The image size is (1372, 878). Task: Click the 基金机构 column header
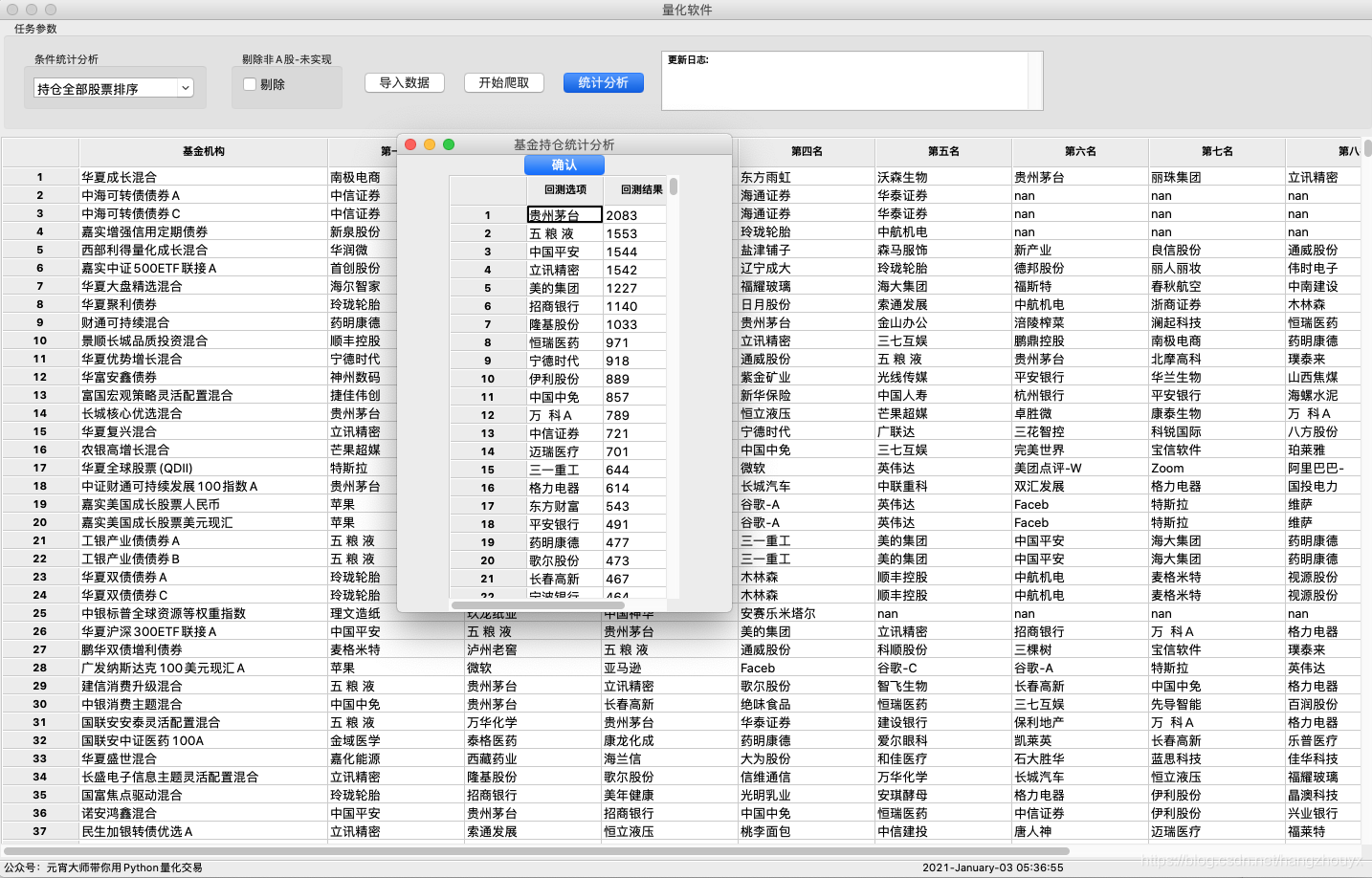pyautogui.click(x=203, y=151)
